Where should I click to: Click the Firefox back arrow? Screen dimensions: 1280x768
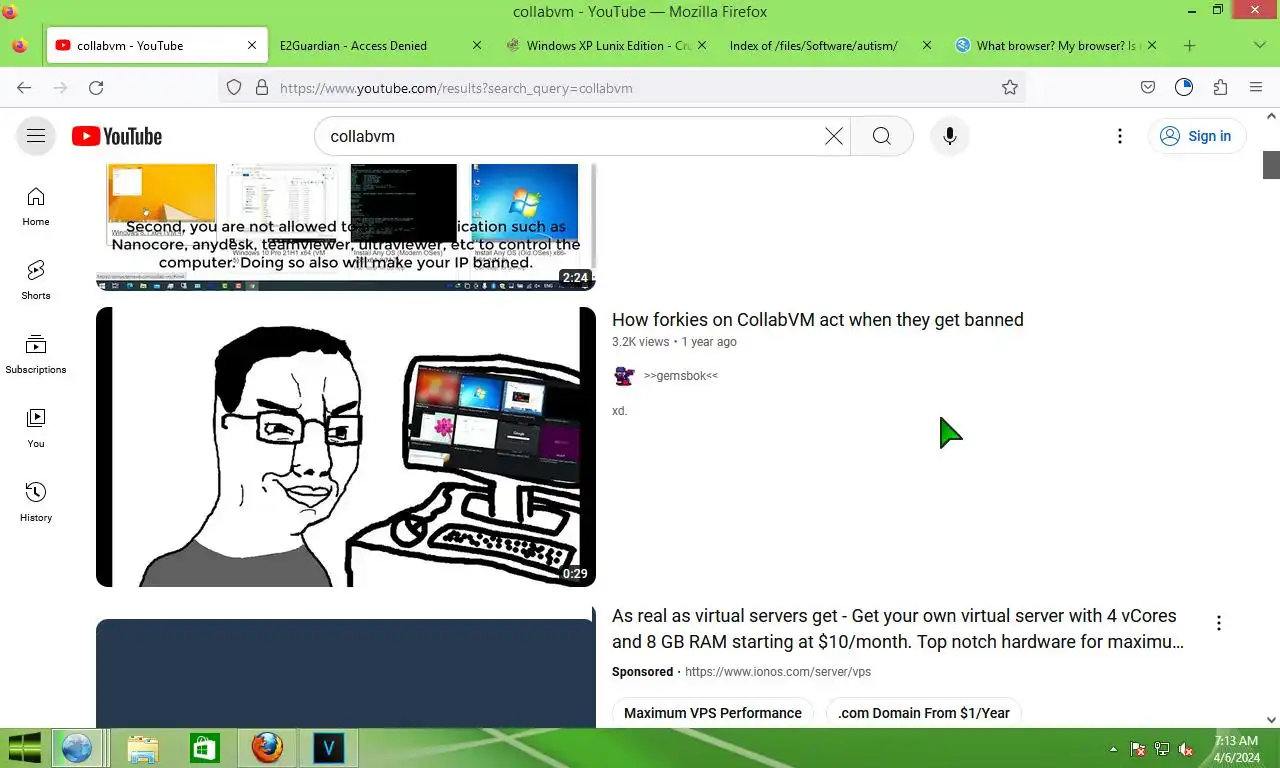click(24, 88)
